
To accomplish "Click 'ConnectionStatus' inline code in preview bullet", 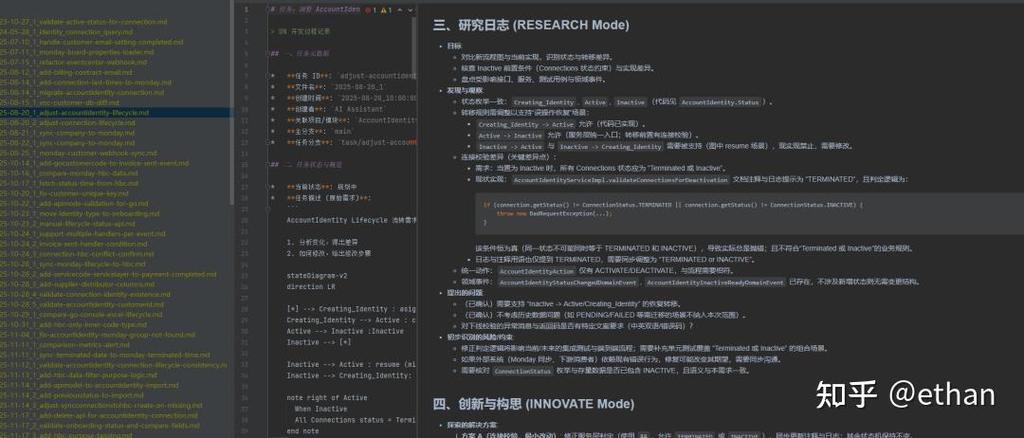I will (x=522, y=371).
